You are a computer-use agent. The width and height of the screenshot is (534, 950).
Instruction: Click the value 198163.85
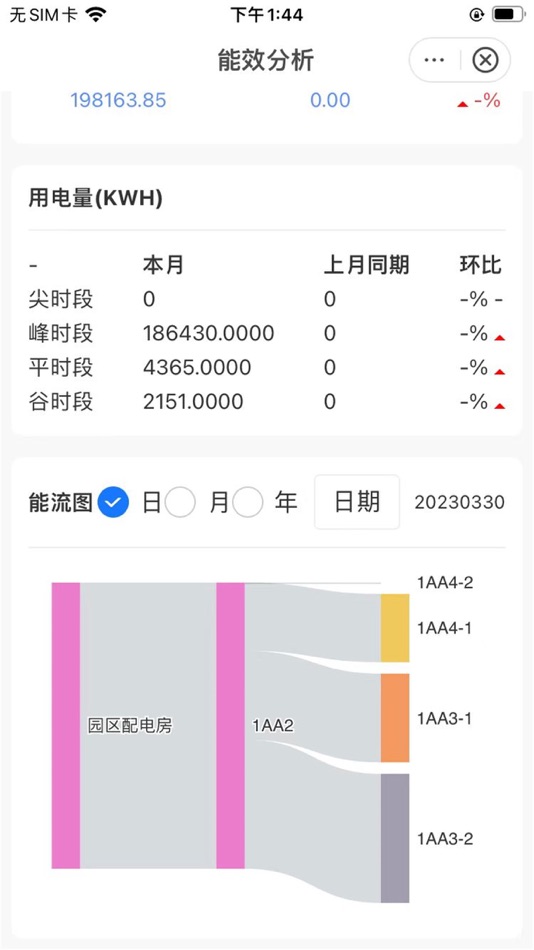click(x=118, y=100)
